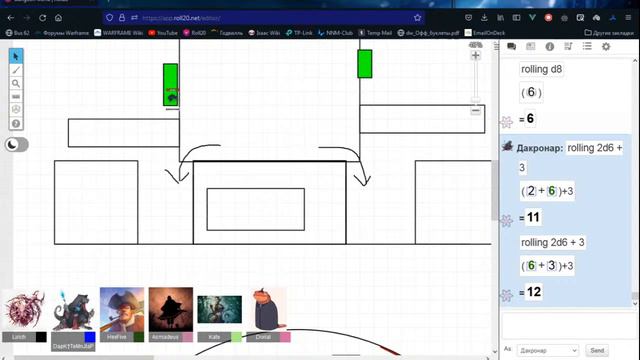The height and width of the screenshot is (360, 640).
Task: Activate the freehand Draw tool
Action: pos(16,70)
